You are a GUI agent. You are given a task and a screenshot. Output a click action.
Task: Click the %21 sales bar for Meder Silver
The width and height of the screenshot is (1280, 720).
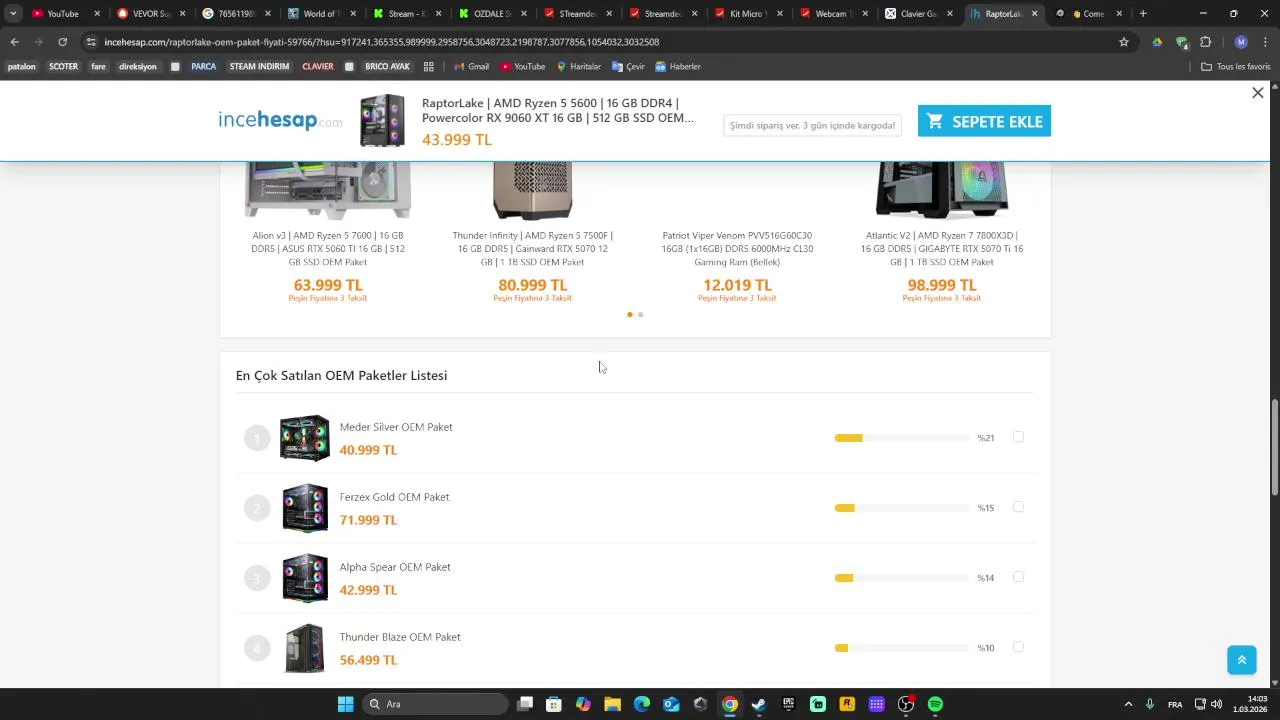902,438
